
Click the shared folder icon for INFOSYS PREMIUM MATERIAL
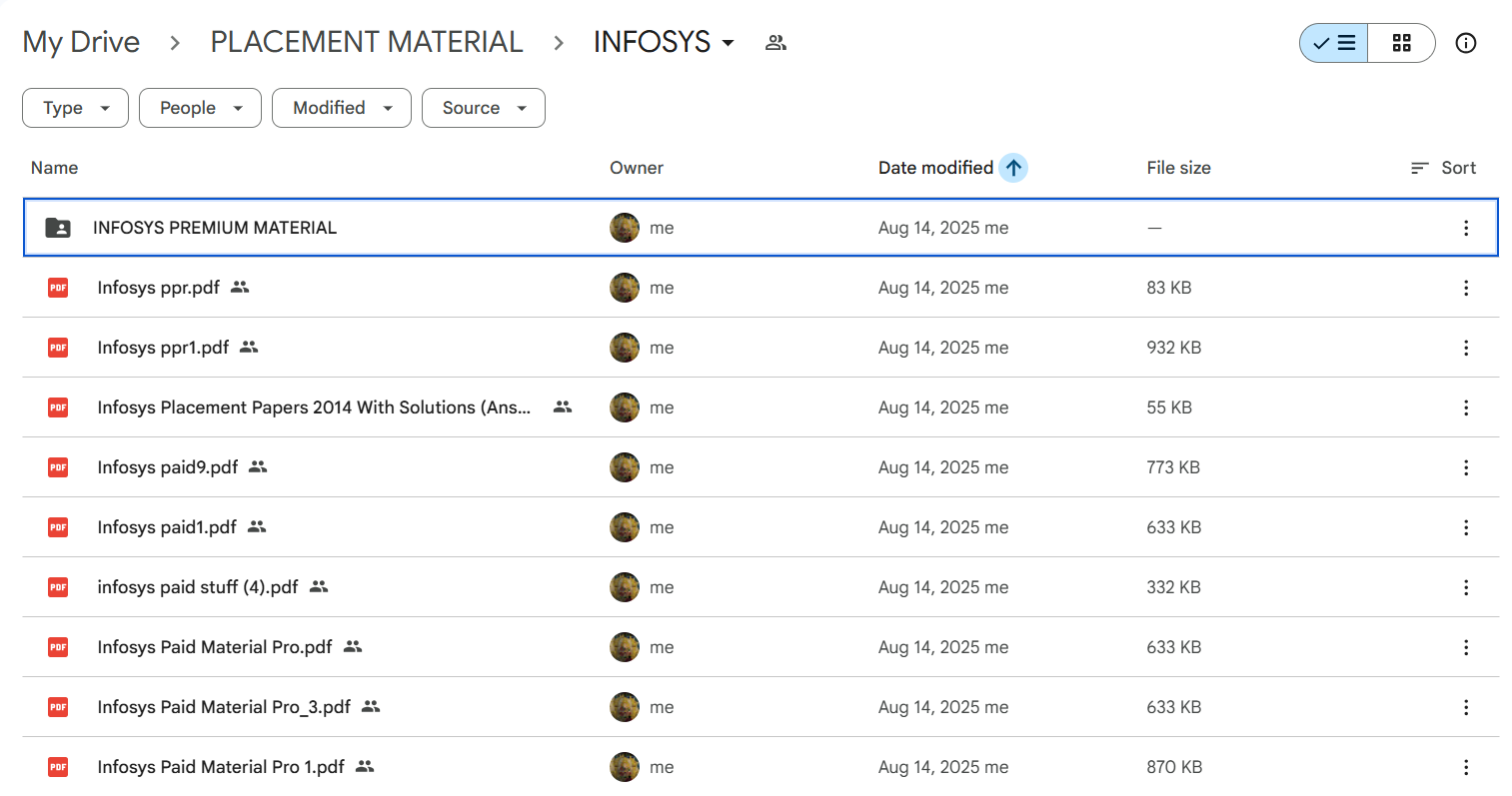pos(58,228)
